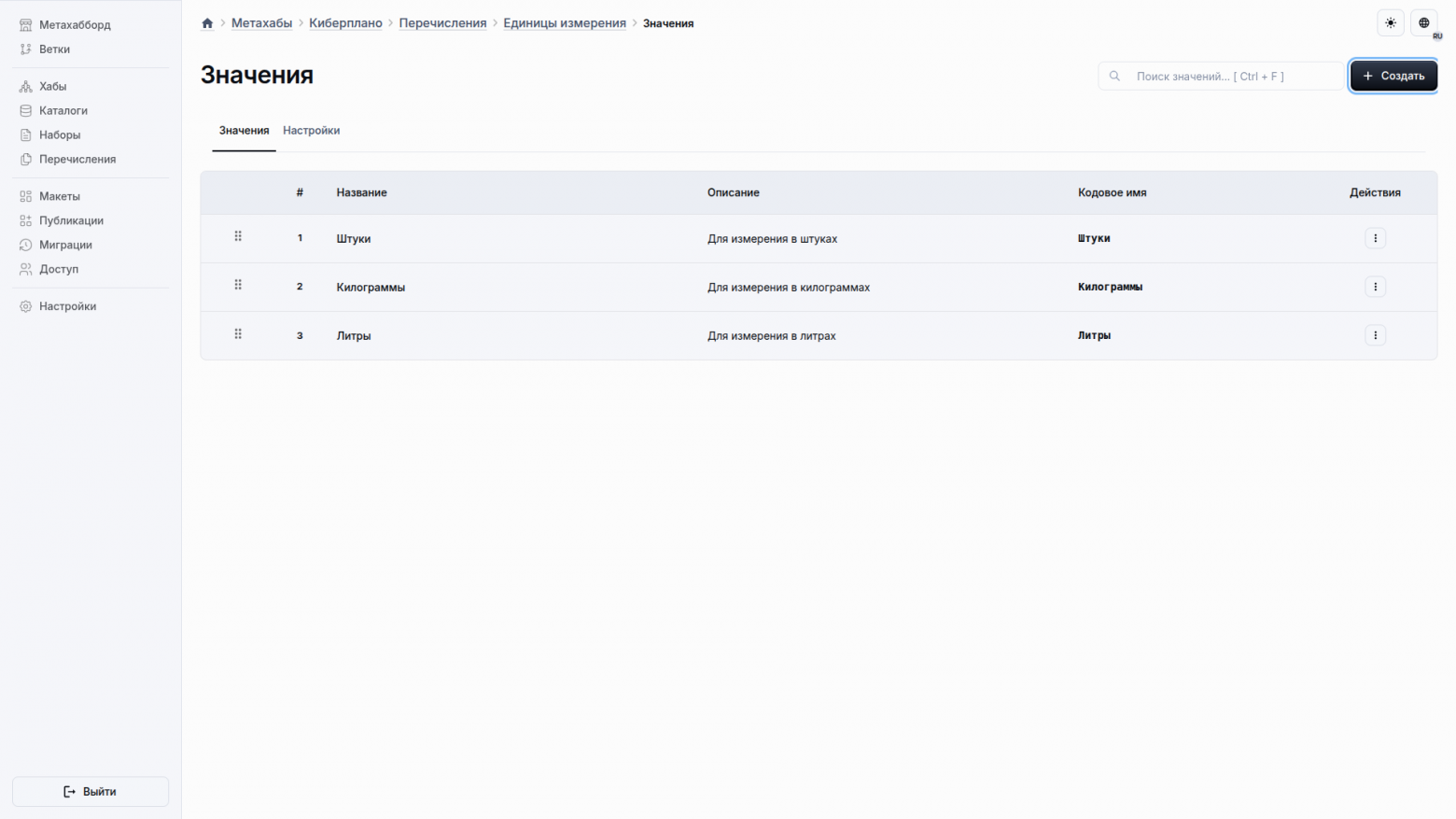Click the Создать button
Viewport: 1456px width, 819px height.
1393,76
